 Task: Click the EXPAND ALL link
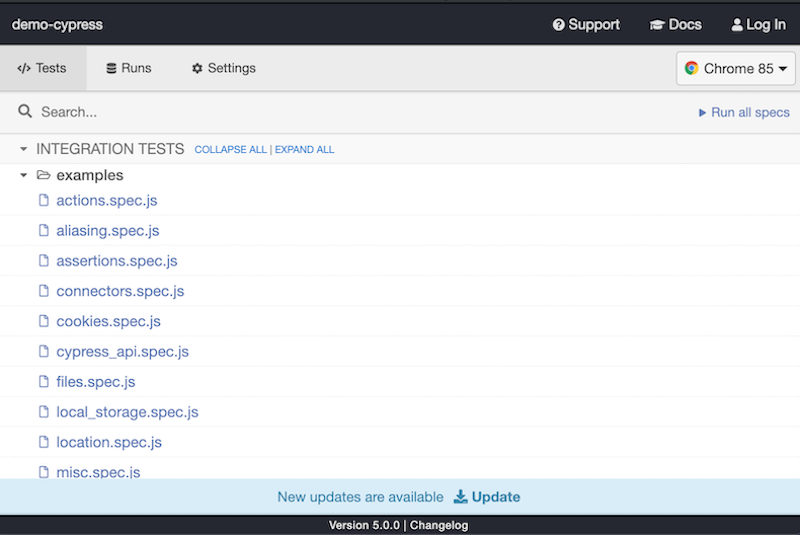click(x=304, y=150)
